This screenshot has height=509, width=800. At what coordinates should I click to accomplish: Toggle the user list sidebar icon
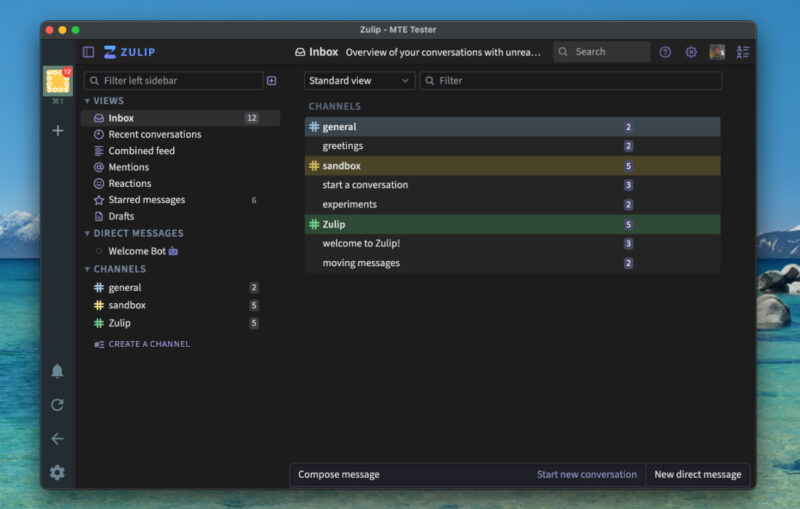tap(743, 52)
